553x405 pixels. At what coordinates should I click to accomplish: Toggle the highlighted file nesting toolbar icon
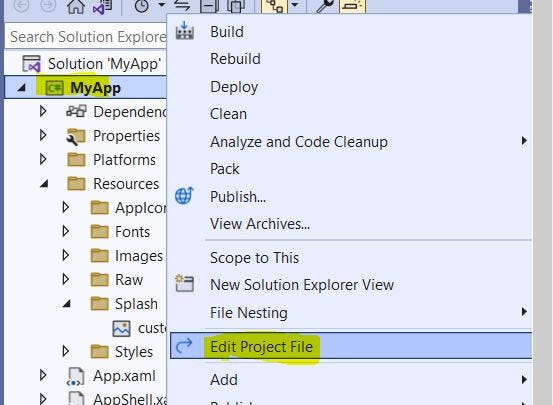pos(275,6)
